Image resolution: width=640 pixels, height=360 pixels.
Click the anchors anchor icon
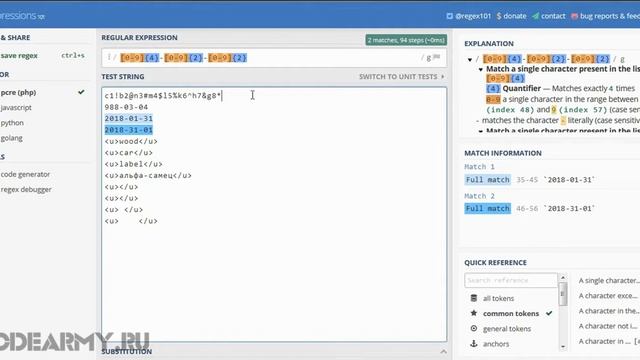click(x=473, y=344)
